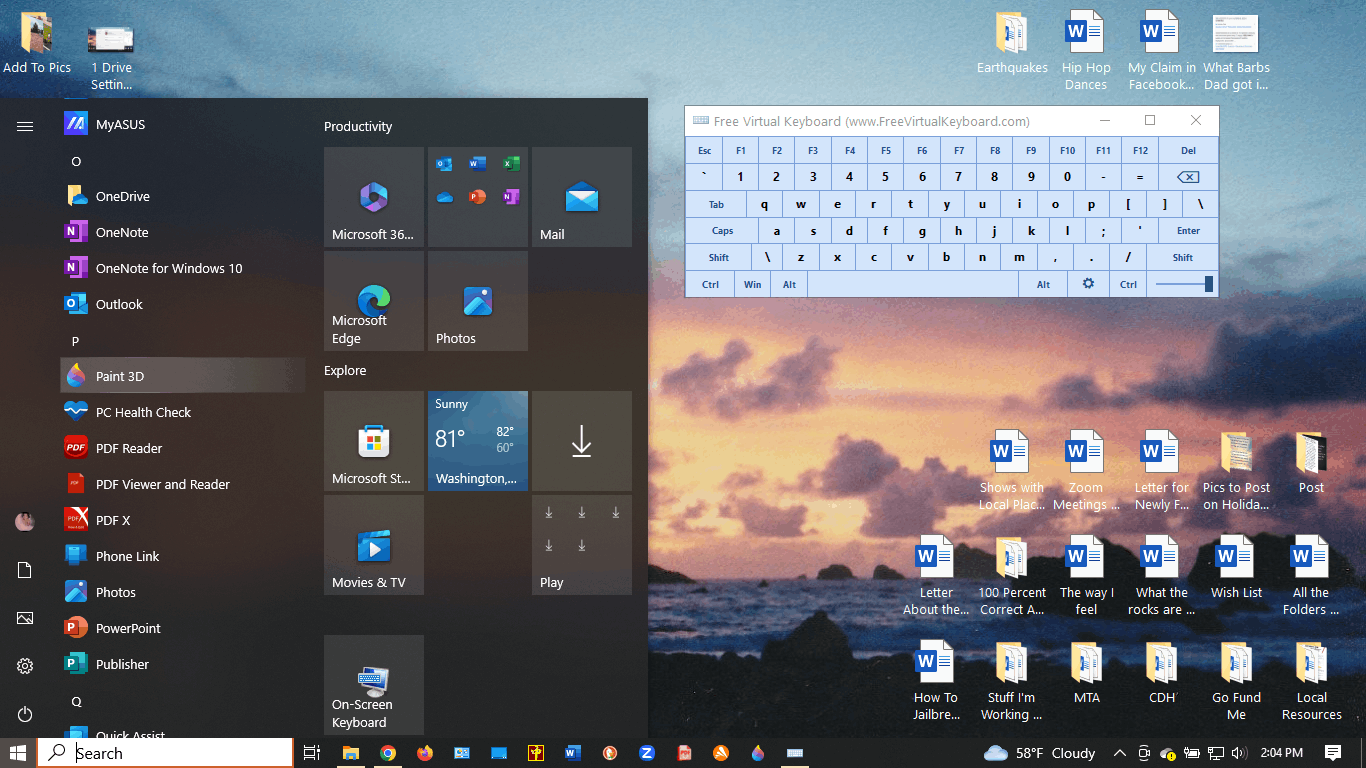
Task: Open the Play folder tile group
Action: coord(582,545)
